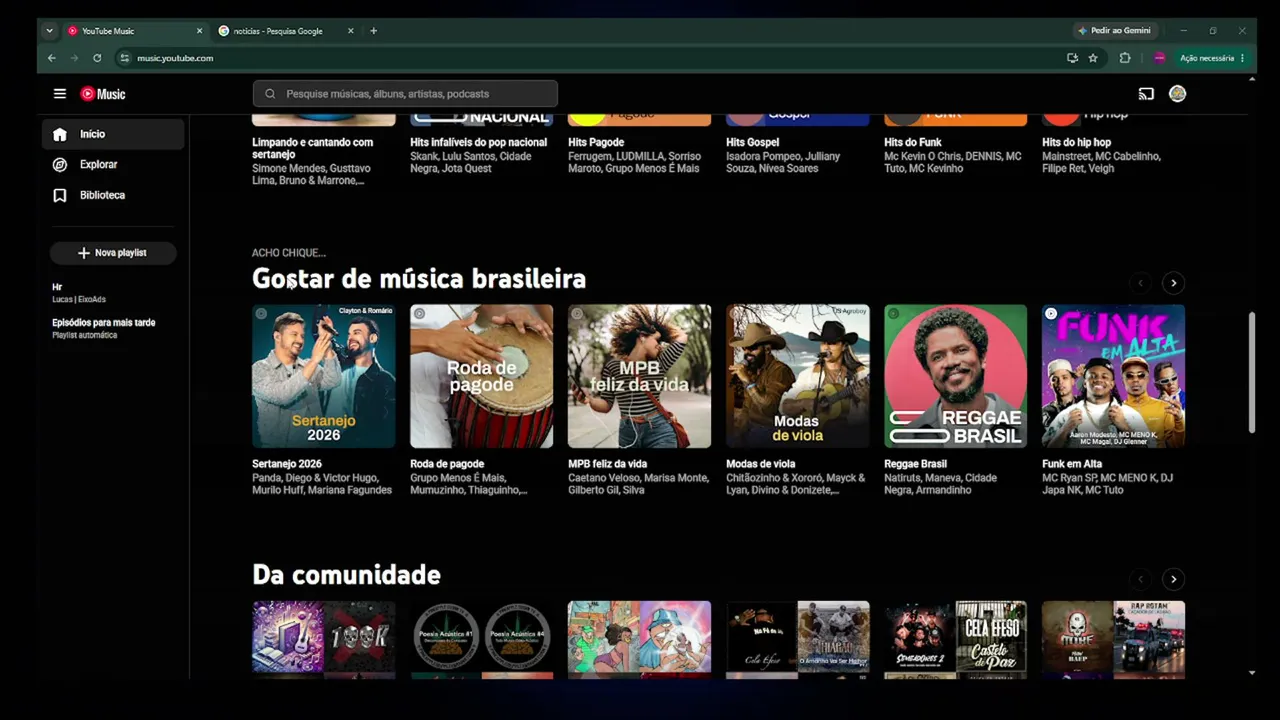Open the Hits Pagode title
The image size is (1280, 720).
(596, 143)
